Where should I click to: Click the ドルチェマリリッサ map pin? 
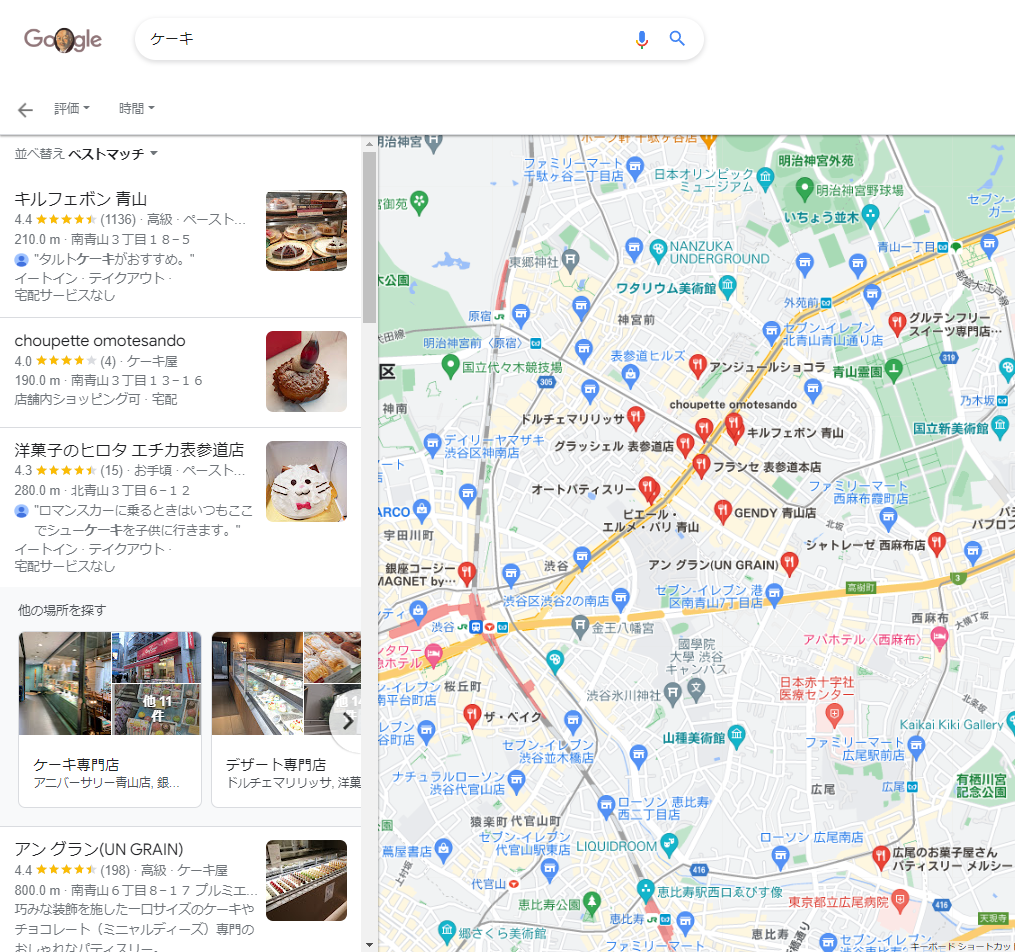pyautogui.click(x=636, y=418)
